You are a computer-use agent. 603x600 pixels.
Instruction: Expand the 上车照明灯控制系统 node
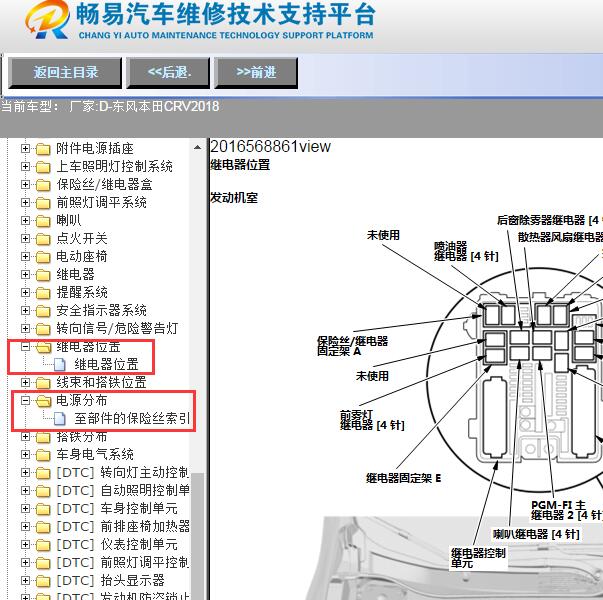pyautogui.click(x=25, y=167)
